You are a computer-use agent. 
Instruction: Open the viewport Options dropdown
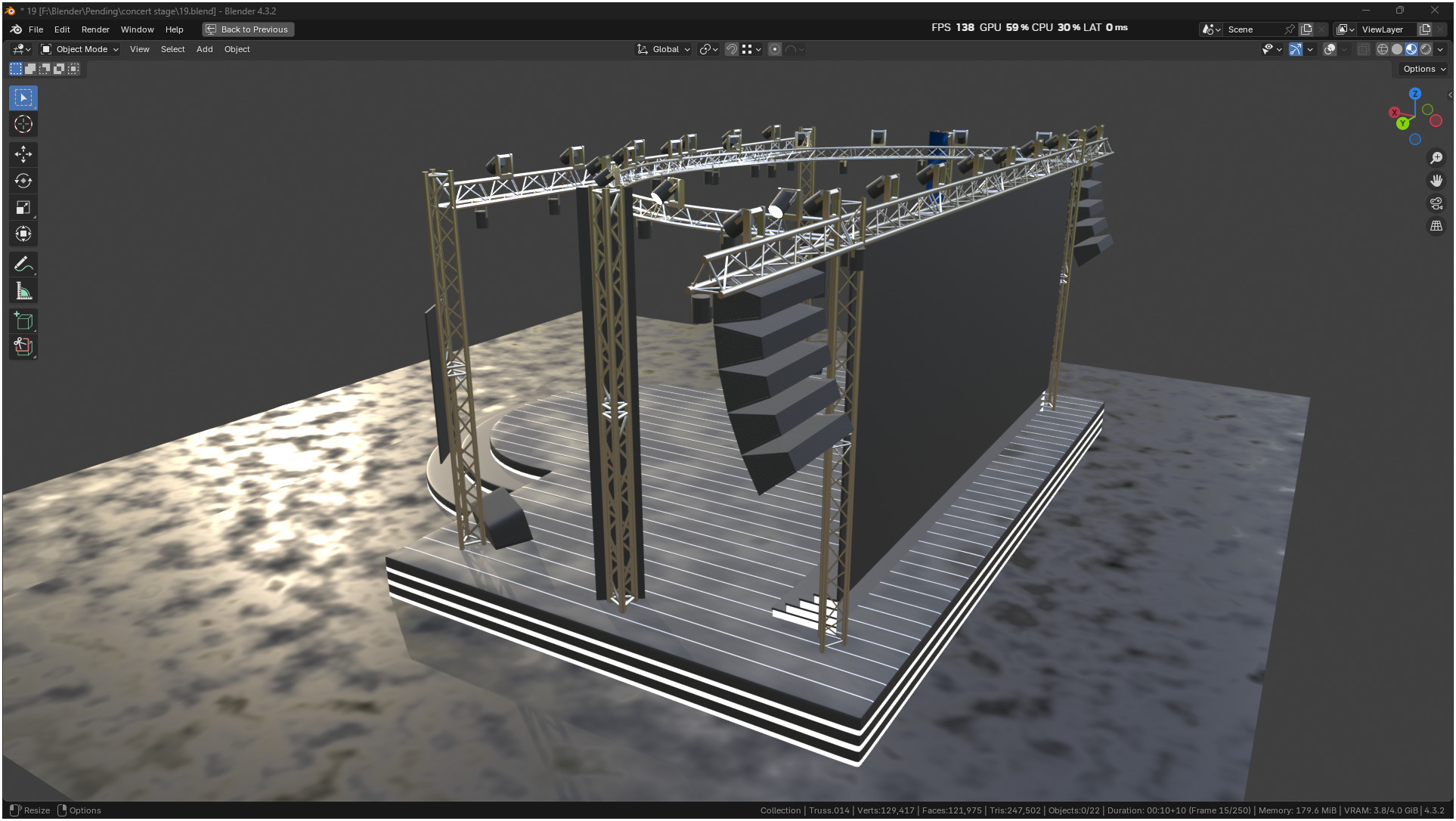tap(1423, 69)
